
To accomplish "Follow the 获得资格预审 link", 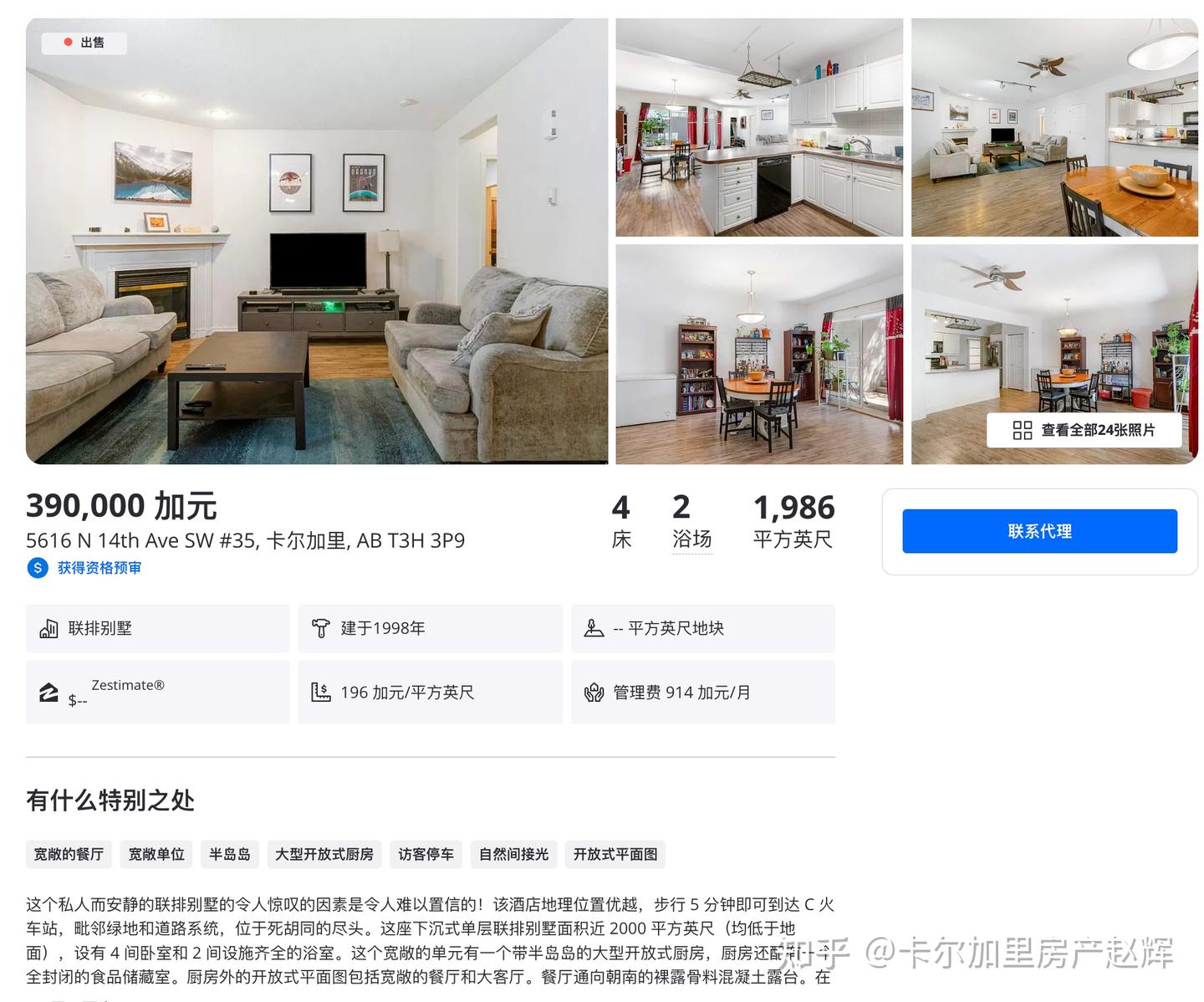I will 99,568.
